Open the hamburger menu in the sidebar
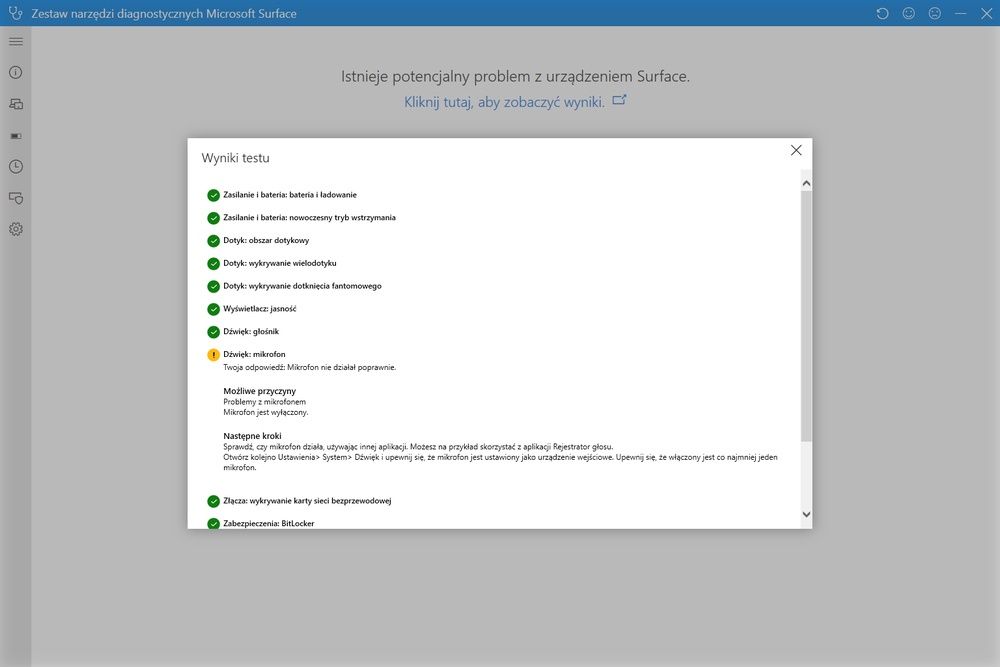The height and width of the screenshot is (667, 1000). tap(16, 41)
